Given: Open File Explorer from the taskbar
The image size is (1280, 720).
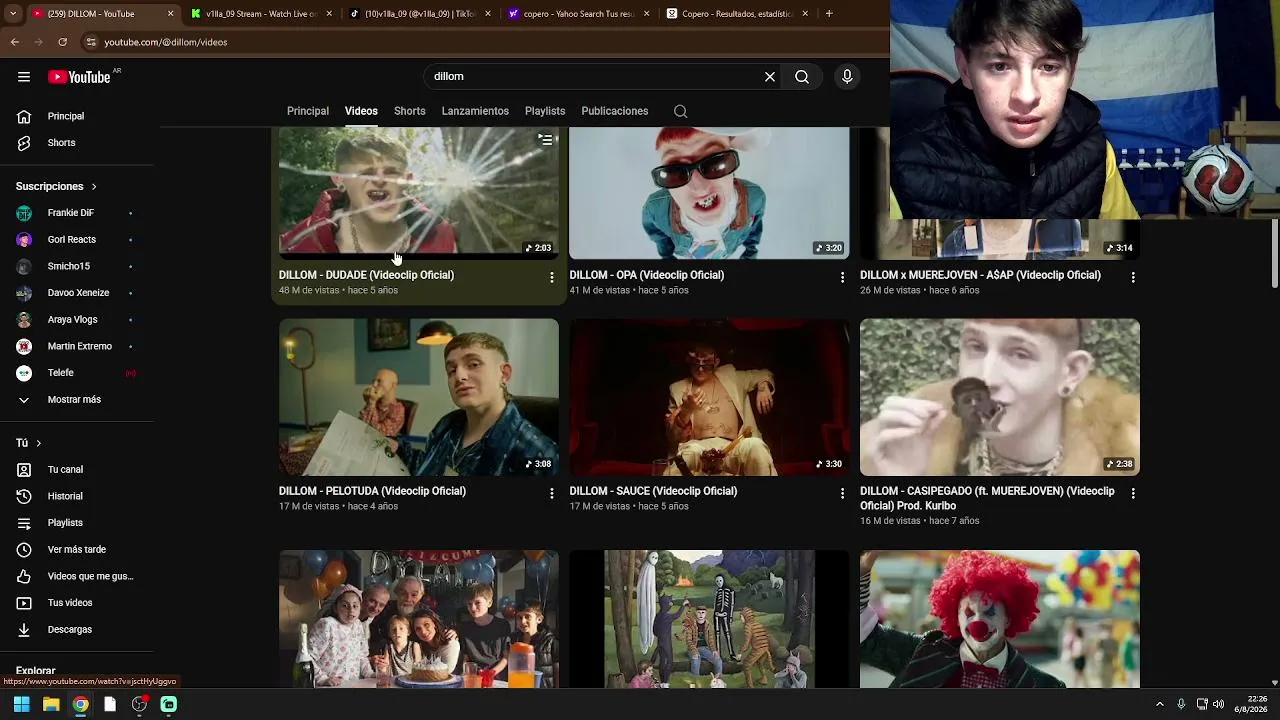Looking at the screenshot, I should pyautogui.click(x=51, y=704).
